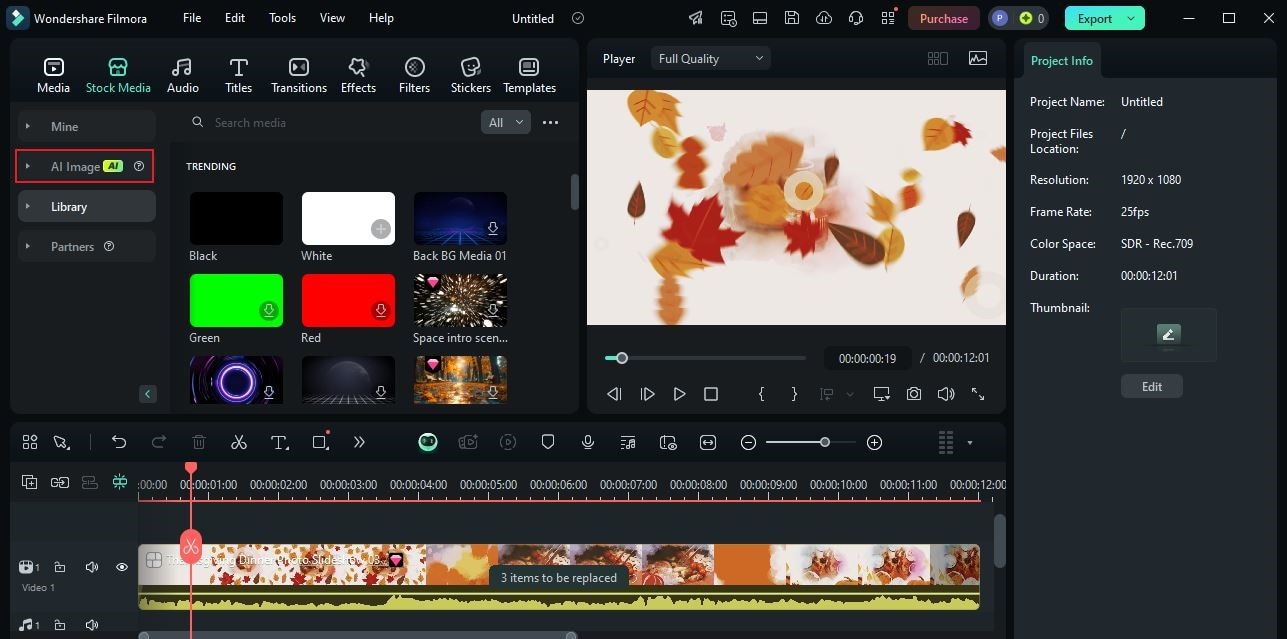
Task: Open the Effects tab
Action: click(358, 75)
